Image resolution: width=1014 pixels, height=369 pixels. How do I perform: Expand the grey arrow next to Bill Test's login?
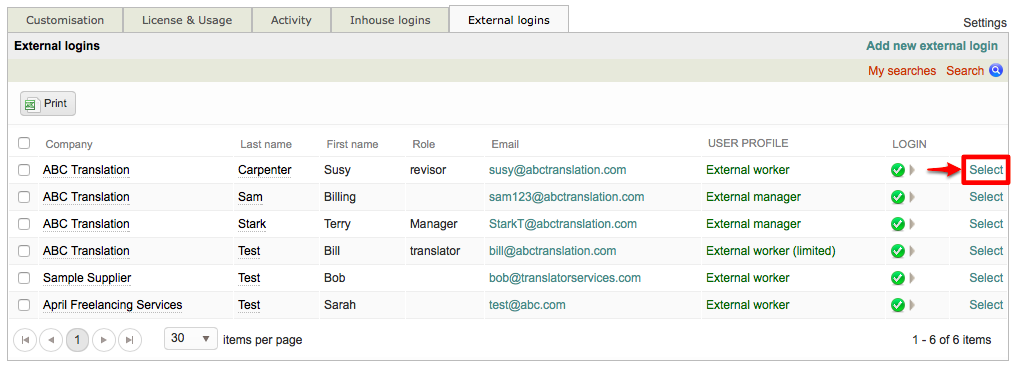[912, 251]
